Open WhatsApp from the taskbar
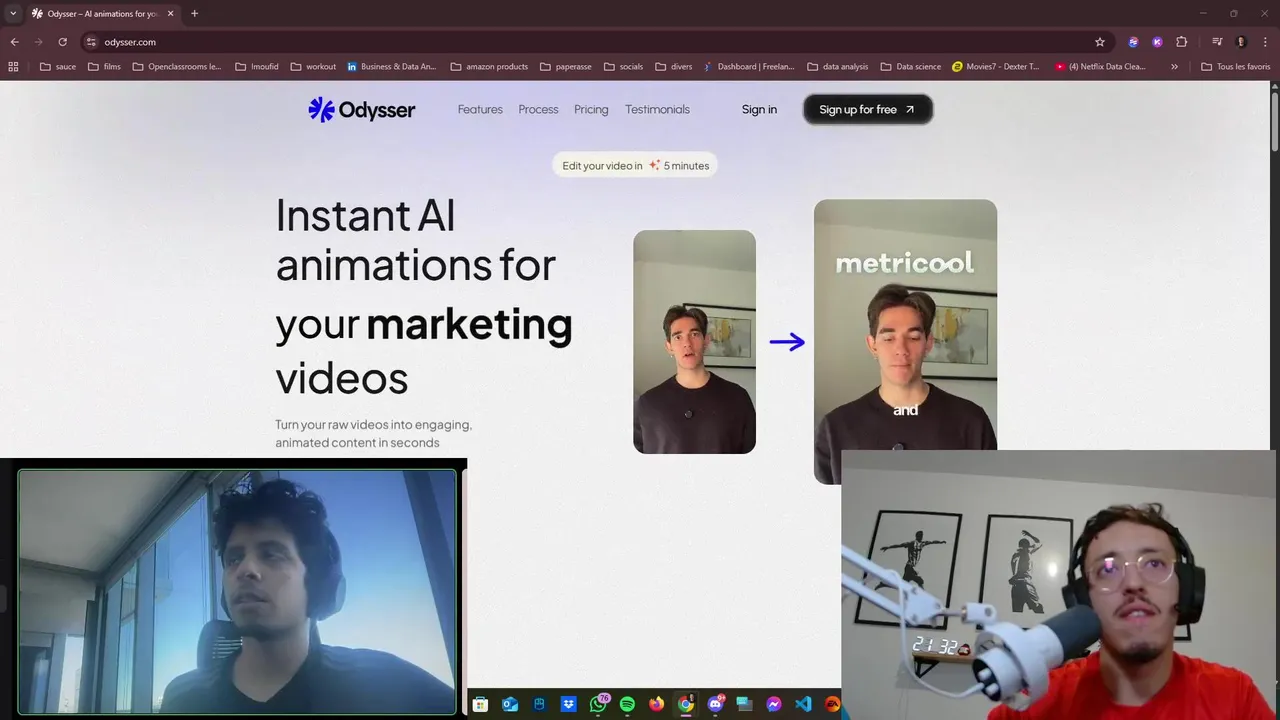 pos(599,704)
